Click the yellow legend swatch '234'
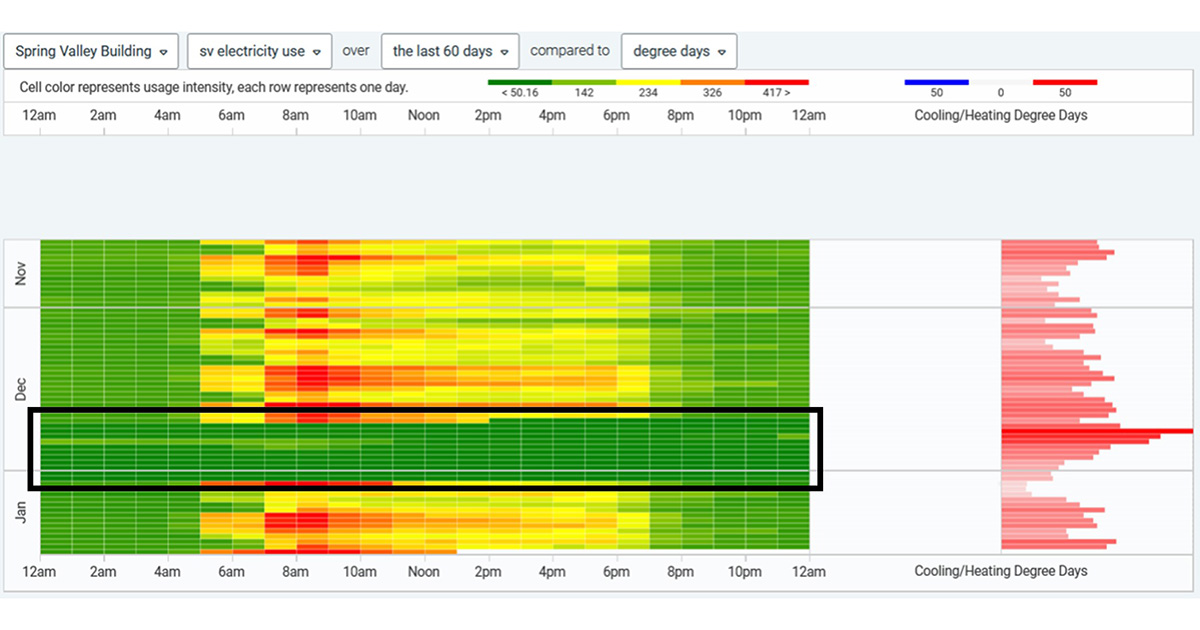This screenshot has width=1200, height=630. pos(649,82)
